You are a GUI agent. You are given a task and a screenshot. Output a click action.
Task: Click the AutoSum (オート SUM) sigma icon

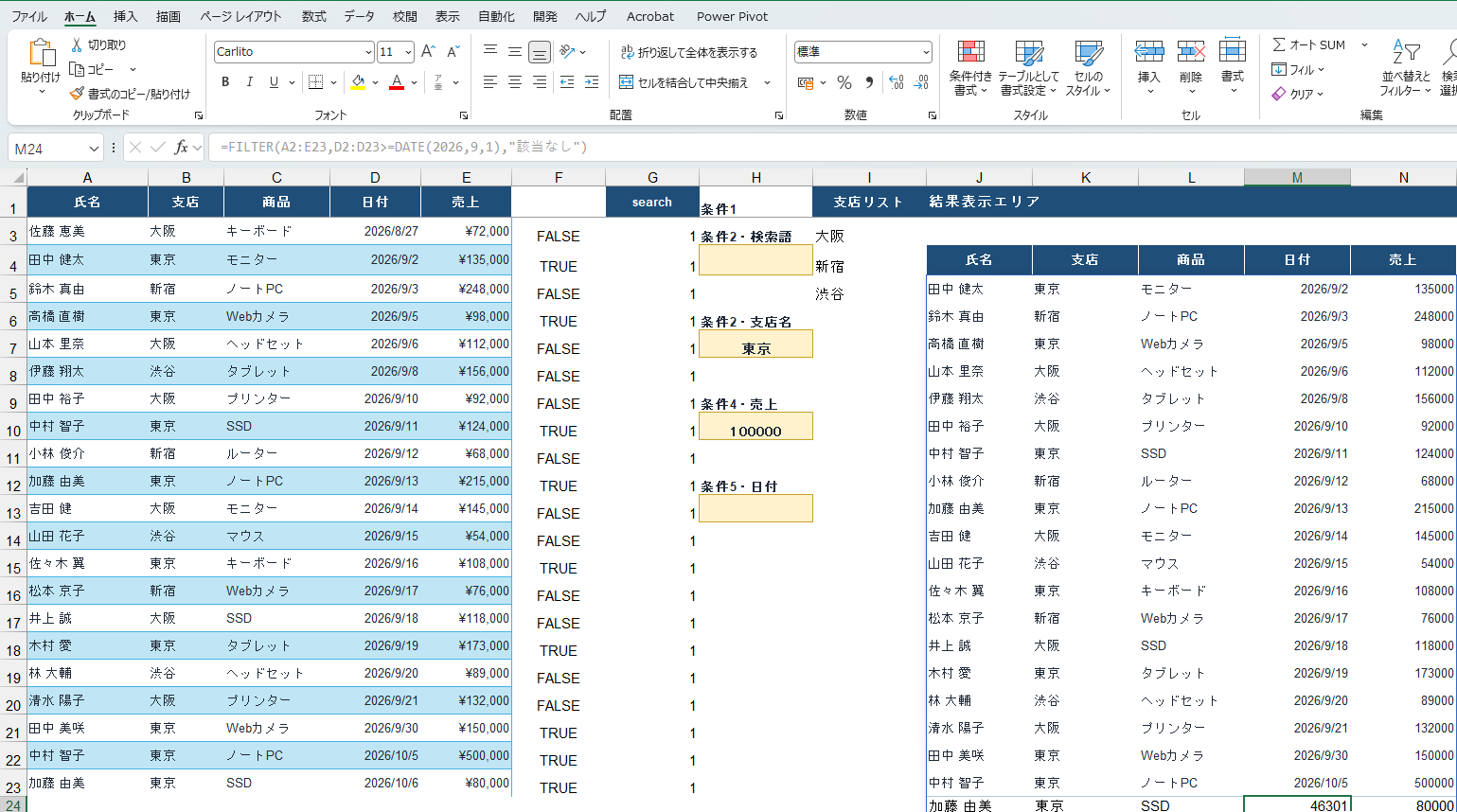pyautogui.click(x=1279, y=44)
